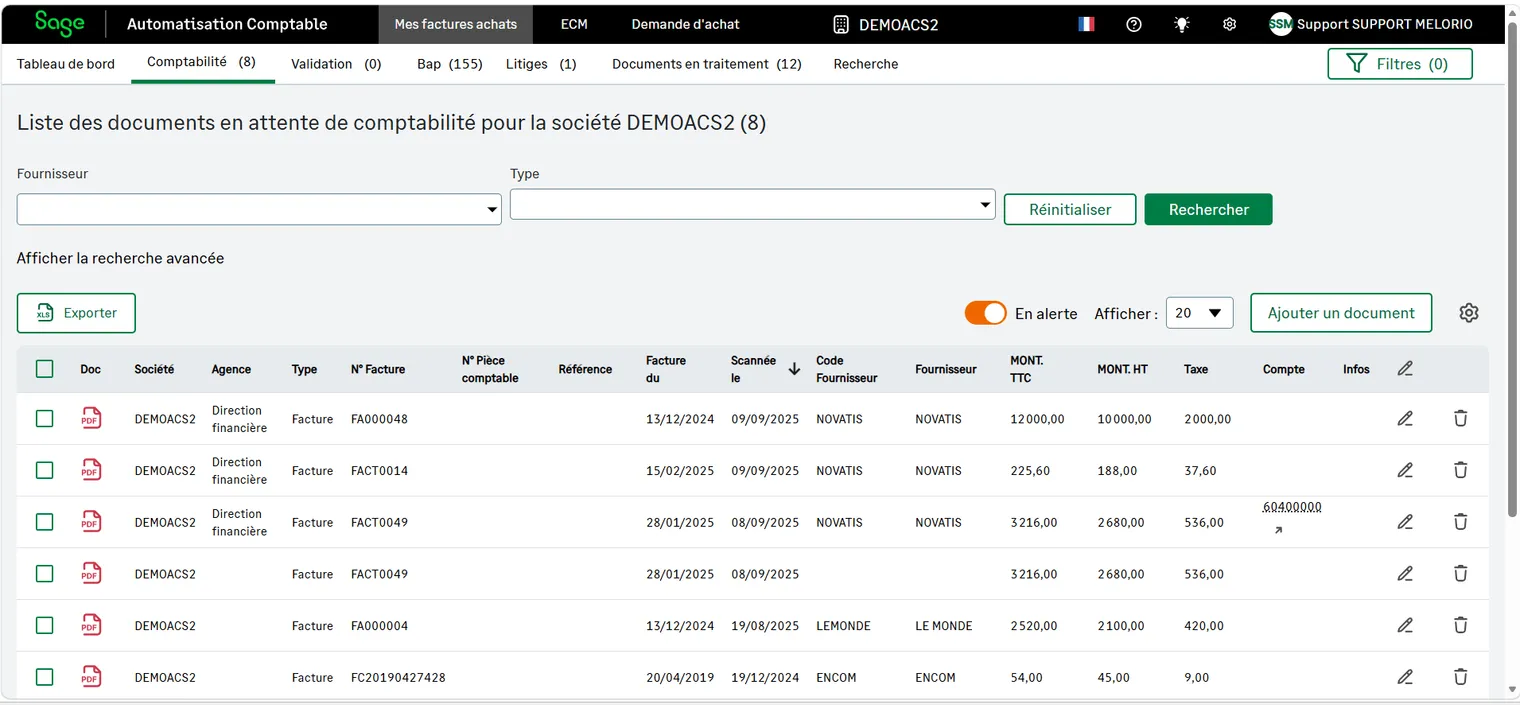The width and height of the screenshot is (1520, 705).
Task: Open the Afficher rows-per-page dropdown
Action: point(1199,313)
